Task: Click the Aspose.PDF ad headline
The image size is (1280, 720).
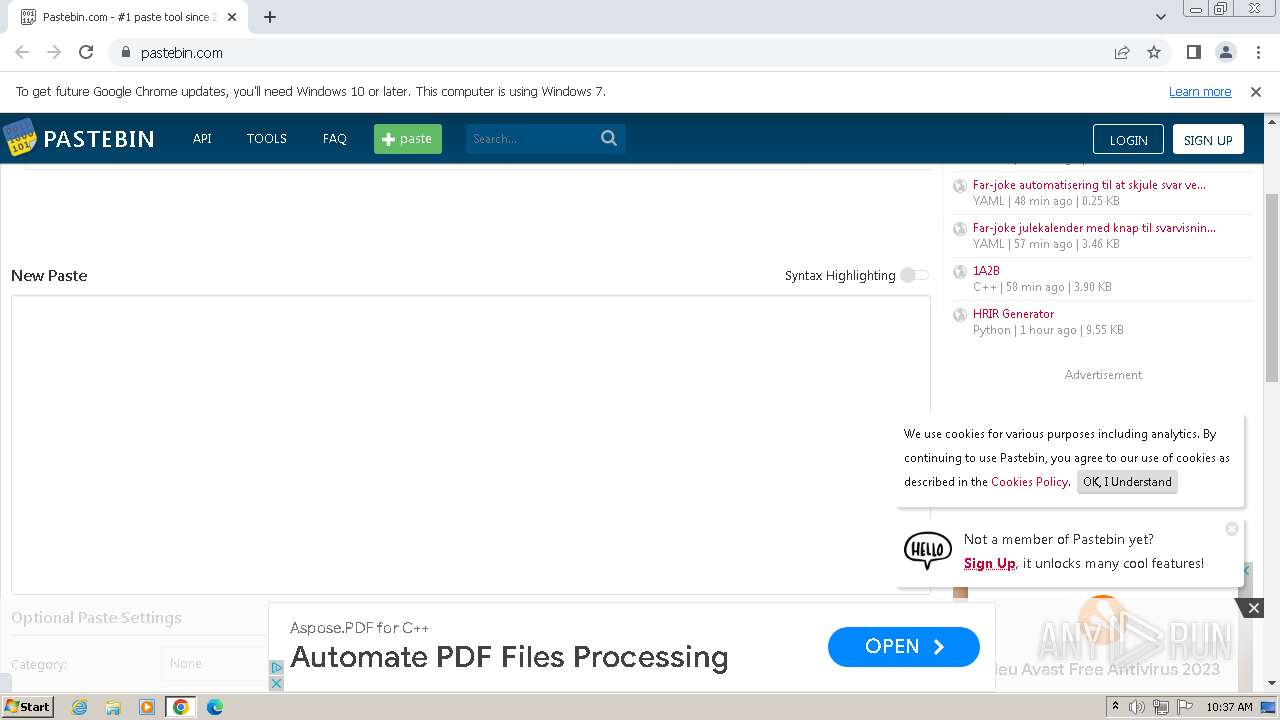Action: (509, 657)
